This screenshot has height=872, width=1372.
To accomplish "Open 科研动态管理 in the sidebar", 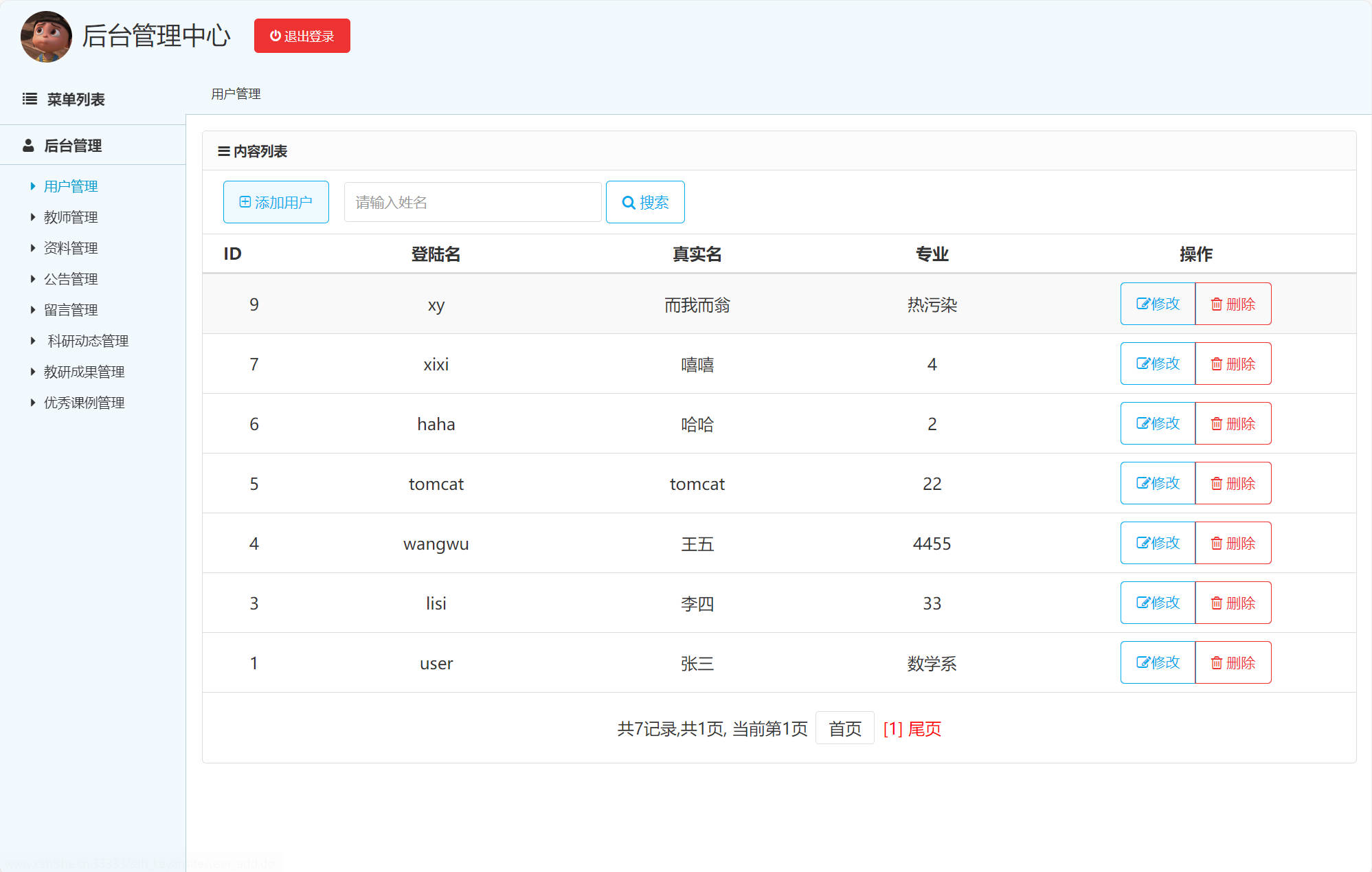I will (88, 341).
